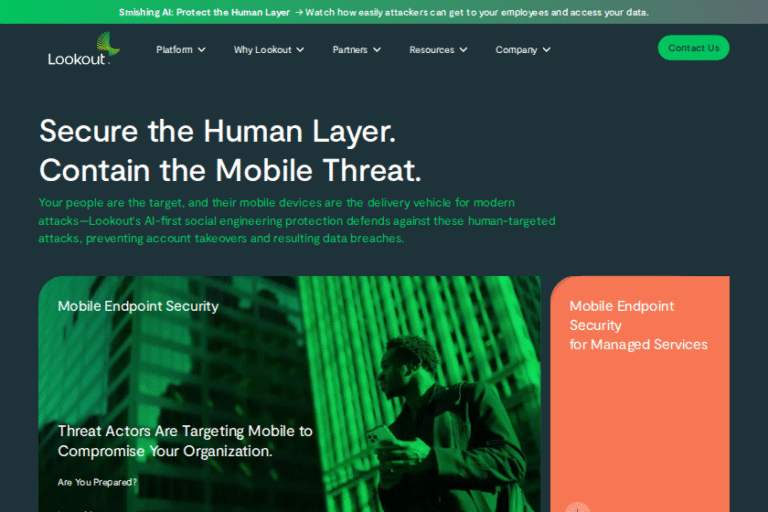This screenshot has height=512, width=768.
Task: Open the Threat Actors Are Targeting Mobile headline
Action: (185, 441)
